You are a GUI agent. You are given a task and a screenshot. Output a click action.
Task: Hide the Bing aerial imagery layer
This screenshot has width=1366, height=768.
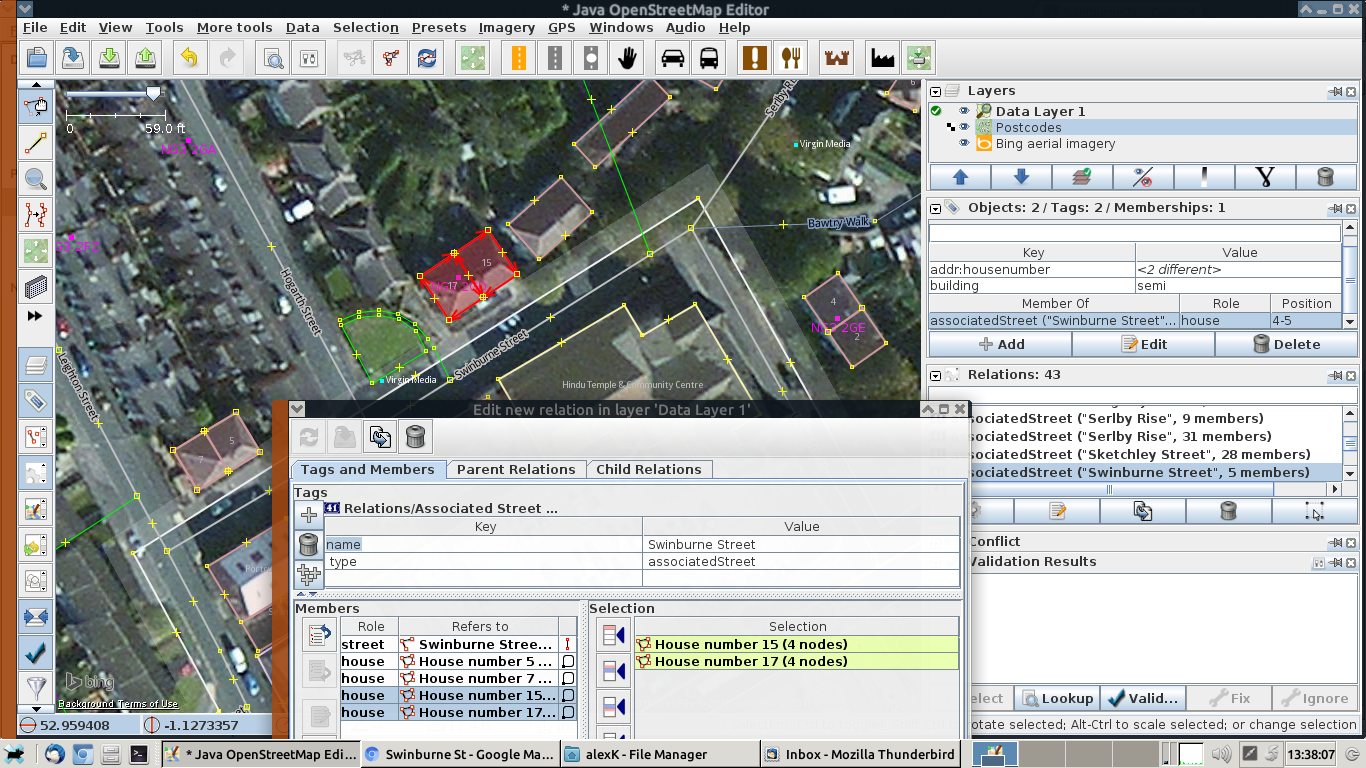964,144
